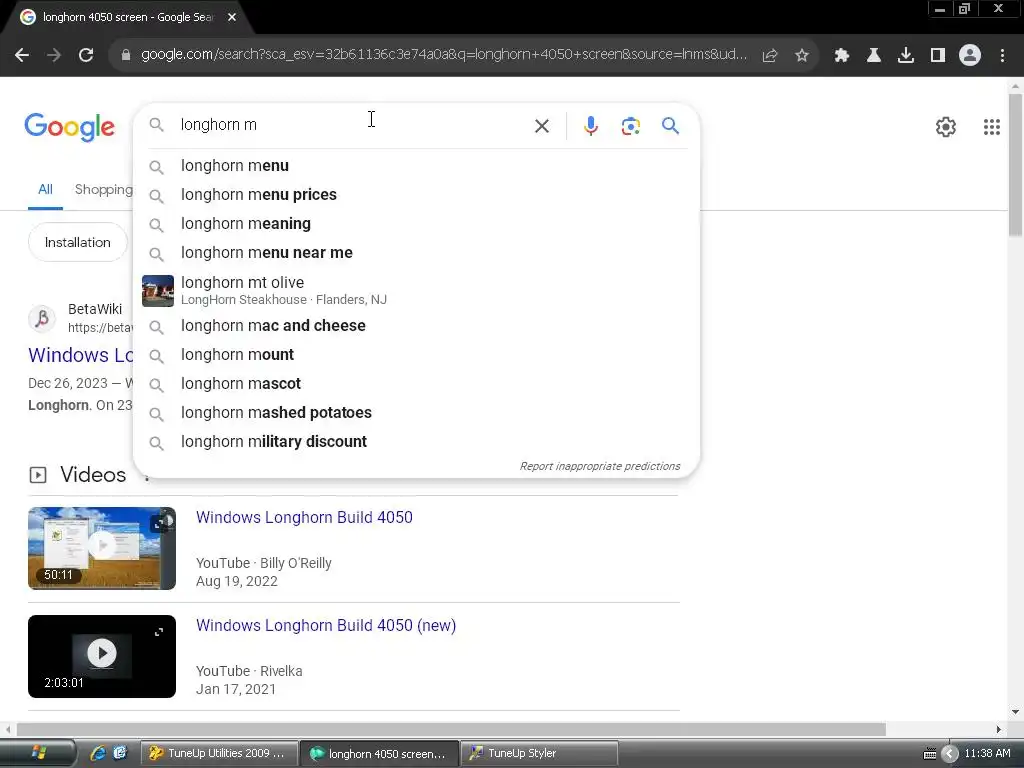Pick suggestion 'longhorn menu near me'
This screenshot has height=768, width=1024.
[x=416, y=253]
